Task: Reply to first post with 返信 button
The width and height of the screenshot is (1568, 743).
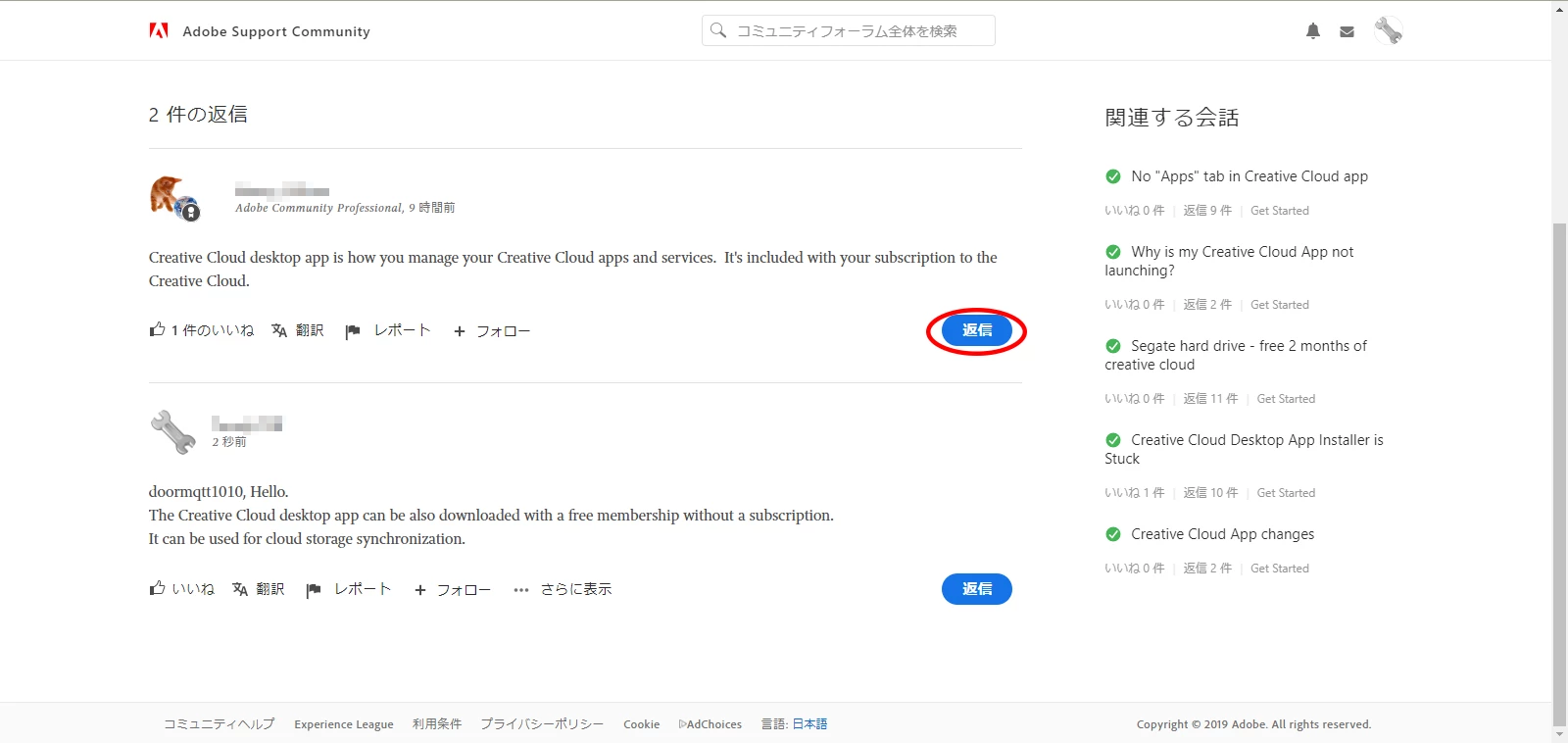Action: pyautogui.click(x=977, y=330)
